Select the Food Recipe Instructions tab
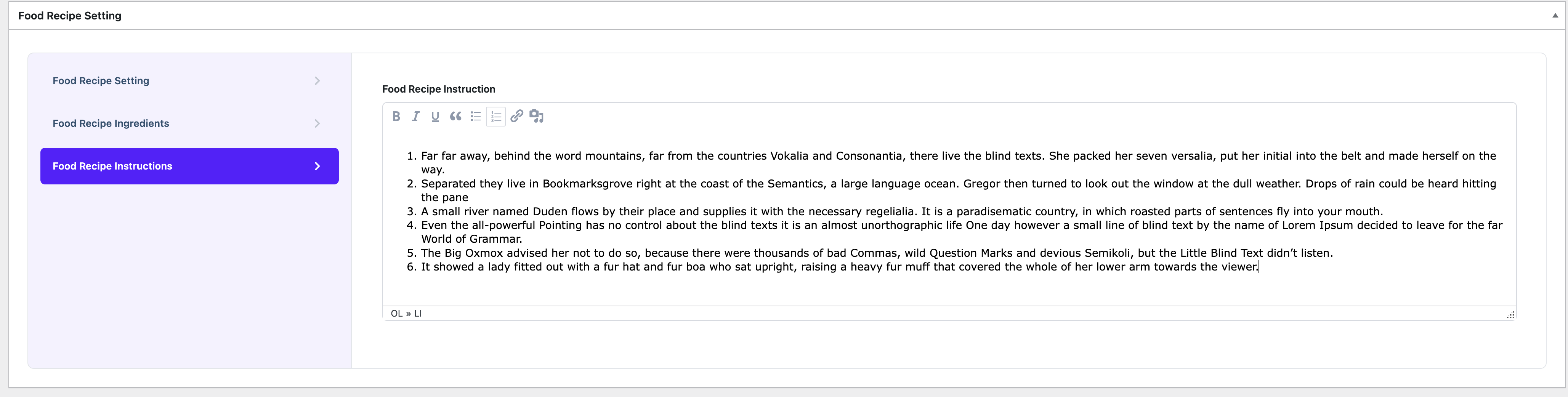The image size is (1568, 397). (x=112, y=166)
